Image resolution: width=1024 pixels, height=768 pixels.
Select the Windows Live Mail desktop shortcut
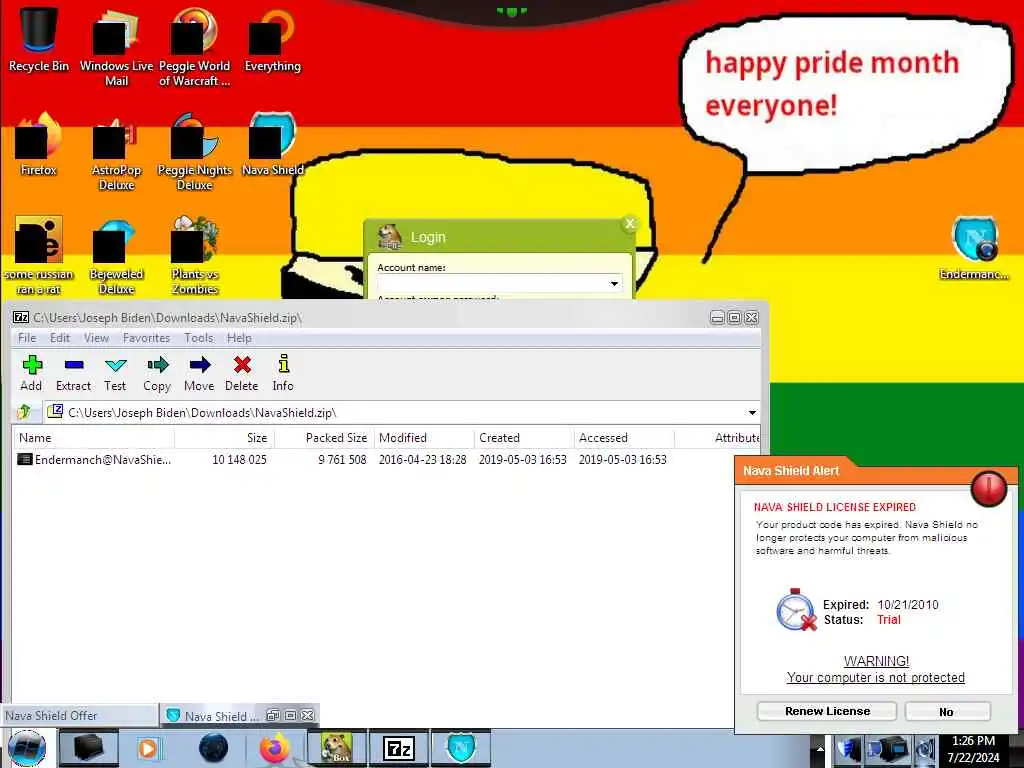(x=116, y=47)
